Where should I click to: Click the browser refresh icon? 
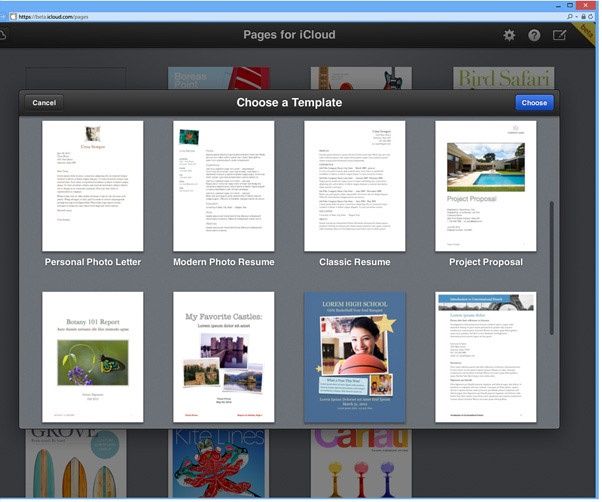(590, 17)
